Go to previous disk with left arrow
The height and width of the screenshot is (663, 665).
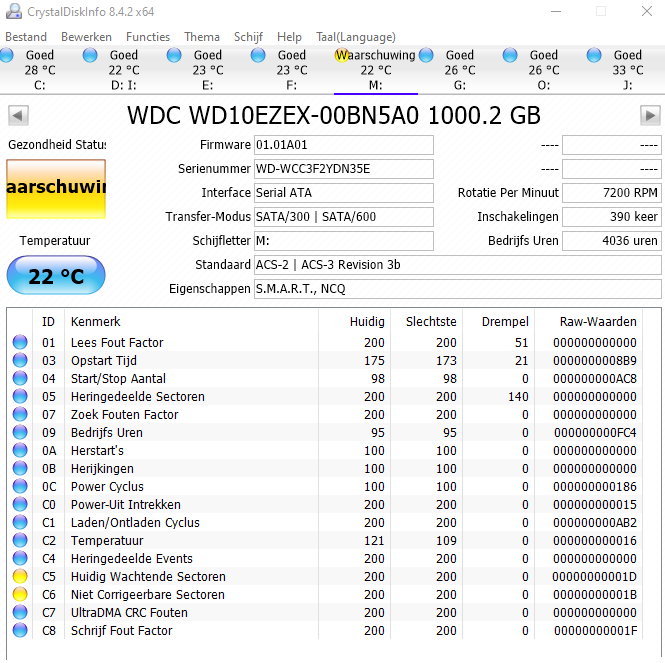[16, 114]
